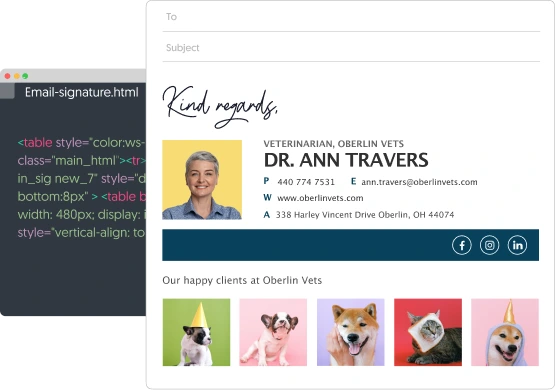This screenshot has width=555, height=392.
Task: Click address 338 Harley Vincent Drive Oberlin
Action: (365, 215)
